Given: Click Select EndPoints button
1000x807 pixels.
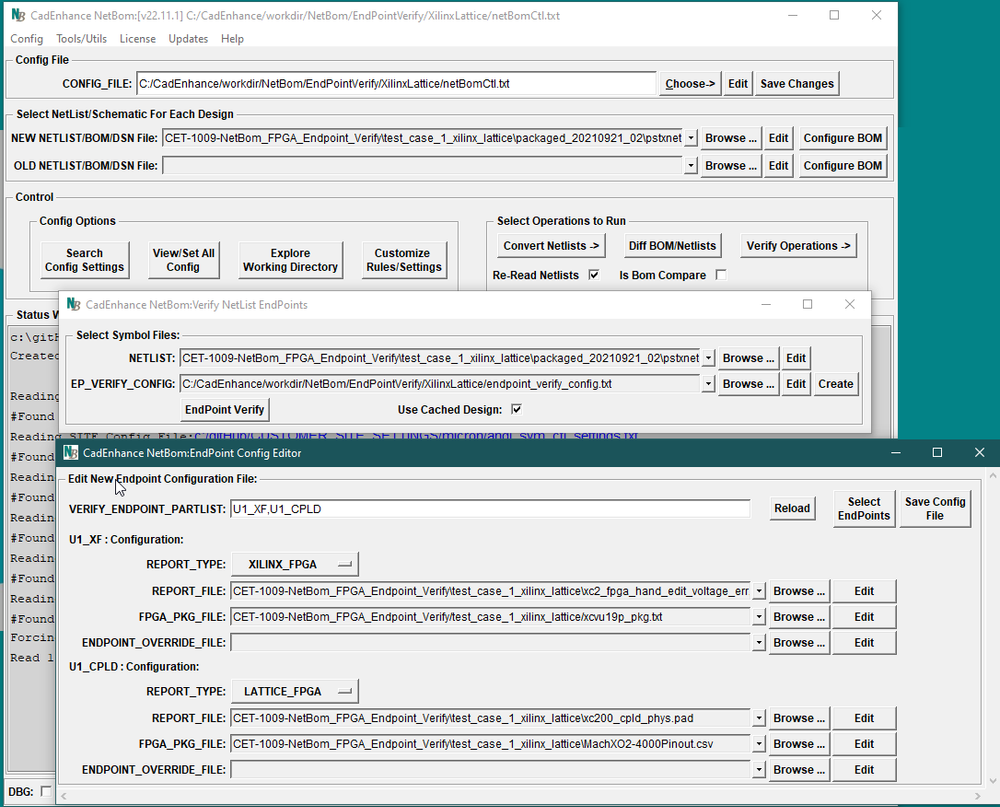Looking at the screenshot, I should coord(864,508).
